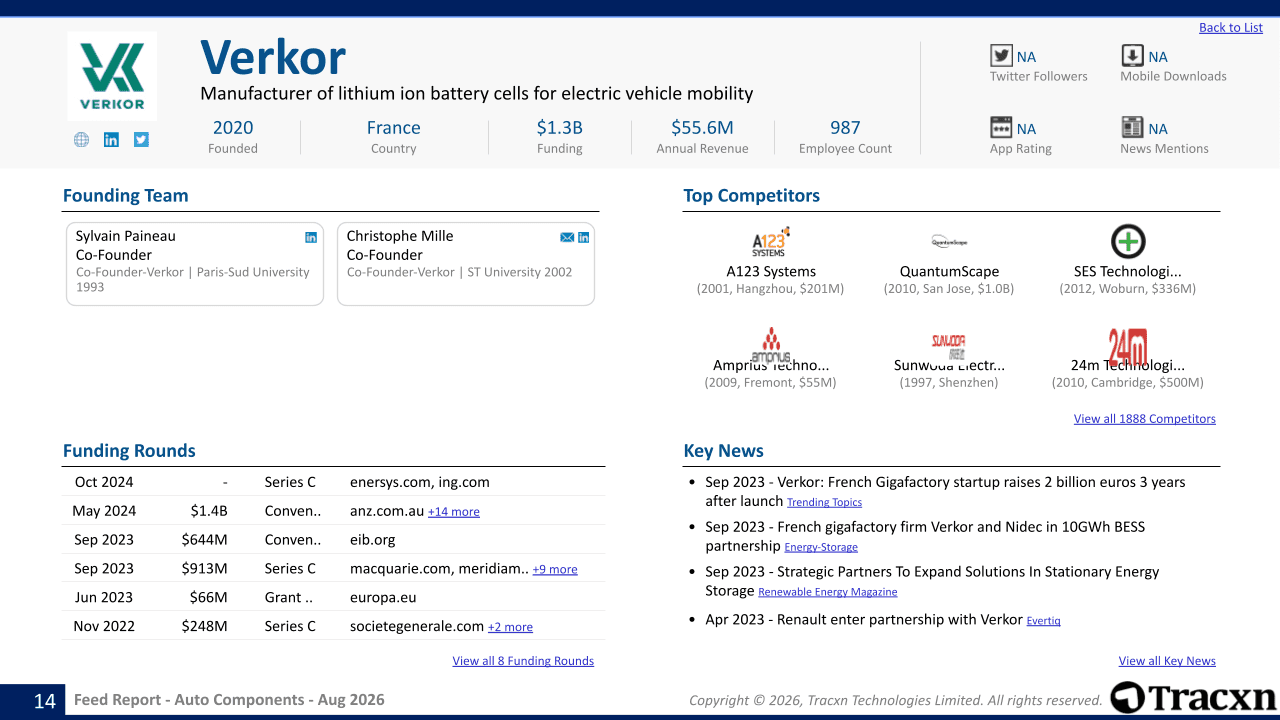Click the Sylvain Paineau founder name

coord(125,236)
